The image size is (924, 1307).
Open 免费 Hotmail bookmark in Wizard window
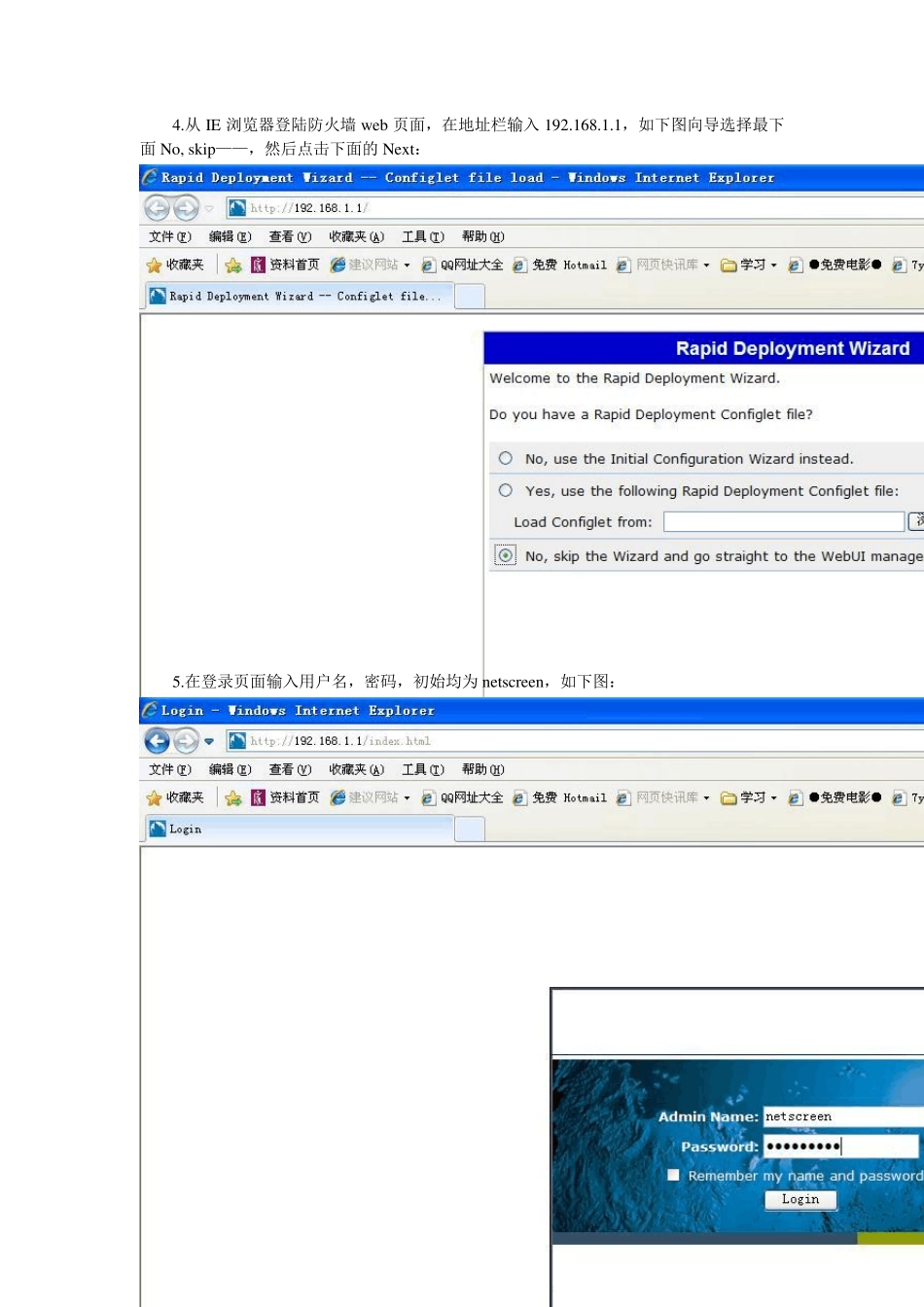pos(559,265)
